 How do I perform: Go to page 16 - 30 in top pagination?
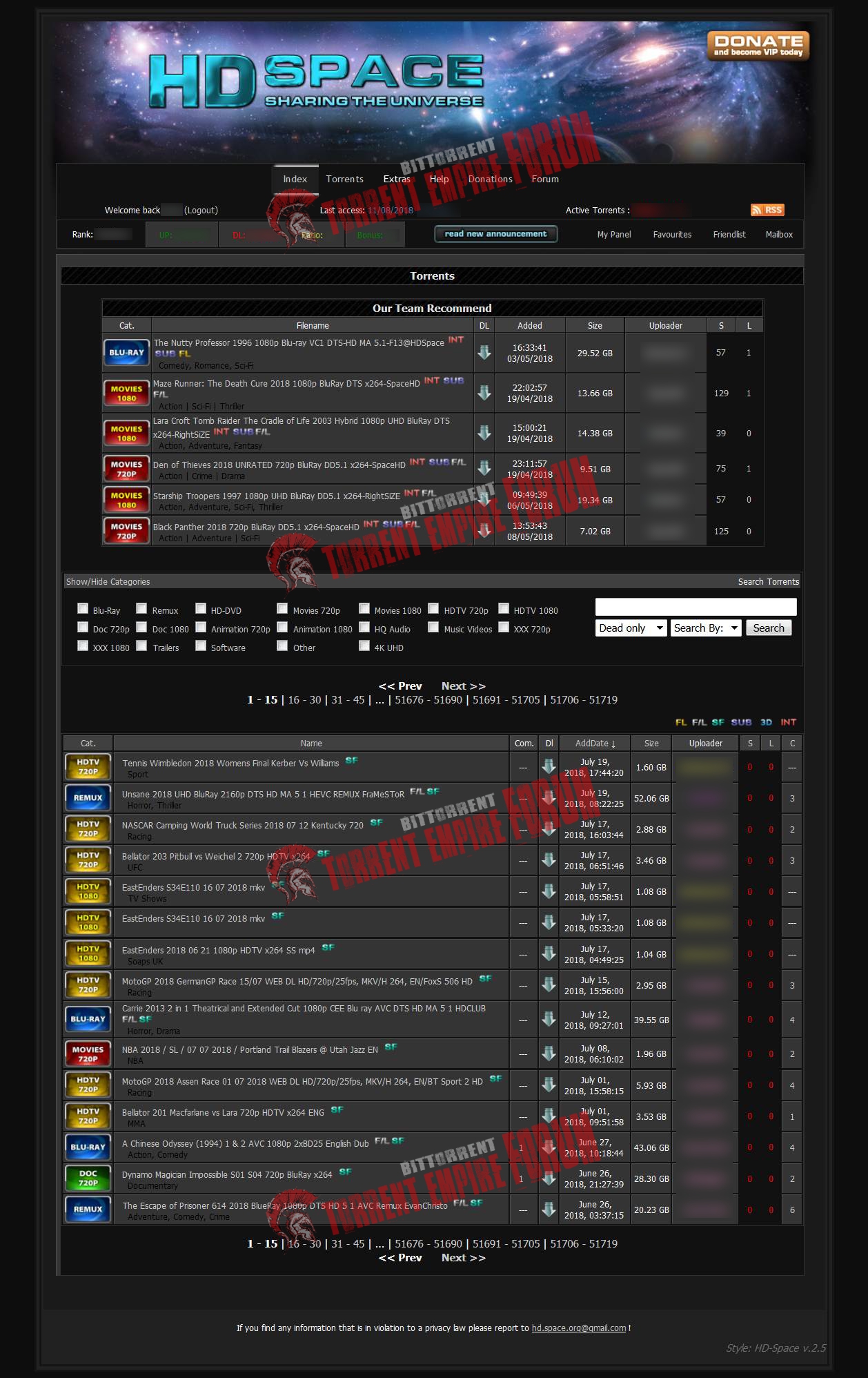(x=304, y=699)
